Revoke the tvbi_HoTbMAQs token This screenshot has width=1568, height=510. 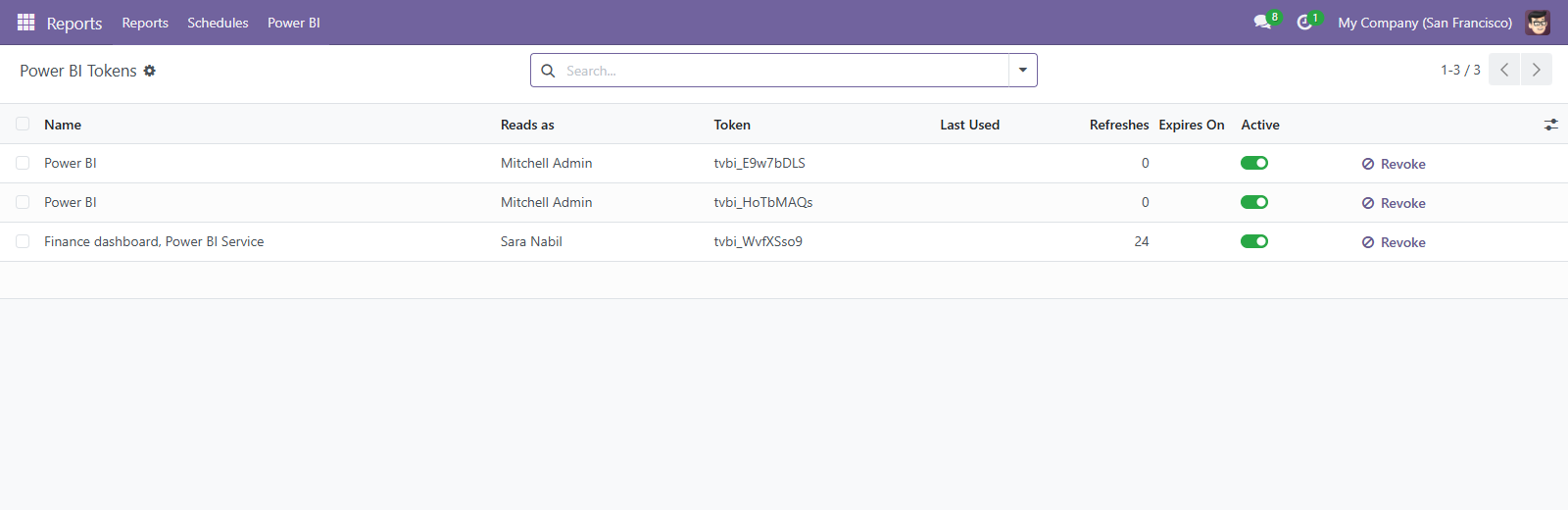click(x=1394, y=203)
